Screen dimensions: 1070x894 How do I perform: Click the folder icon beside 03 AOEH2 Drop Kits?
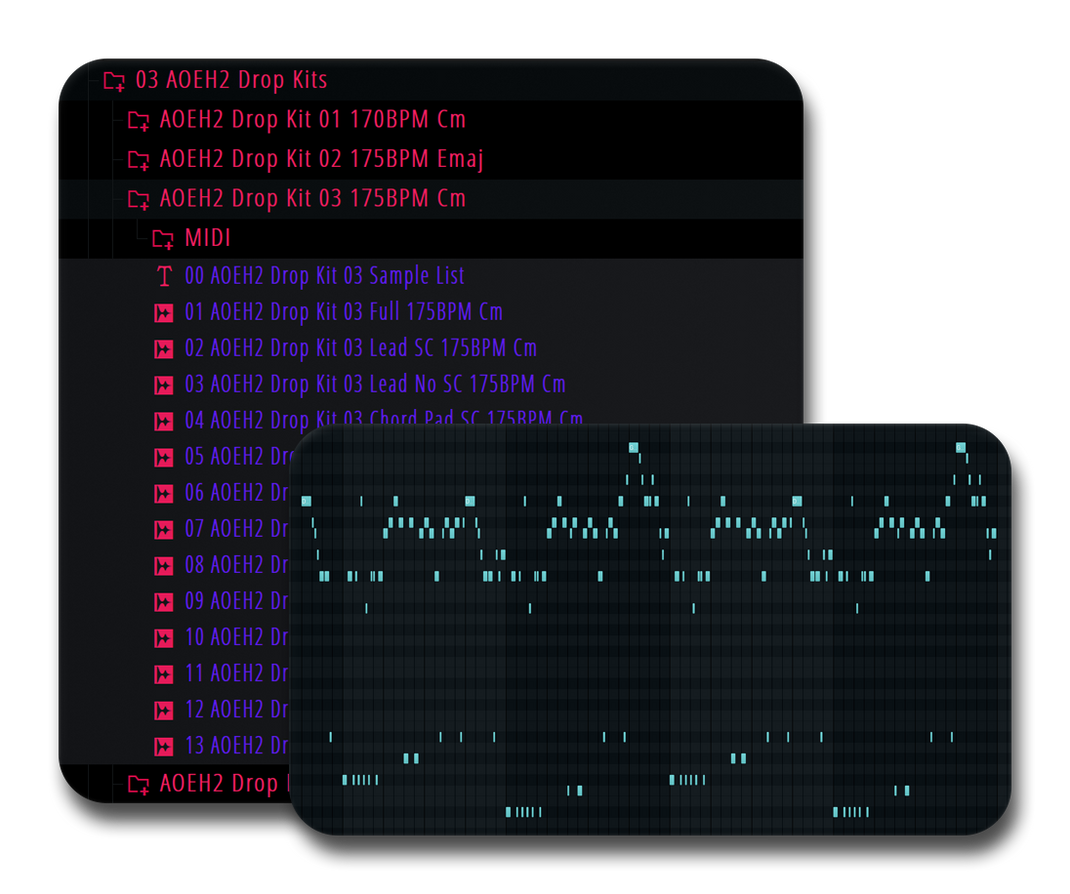[x=114, y=81]
